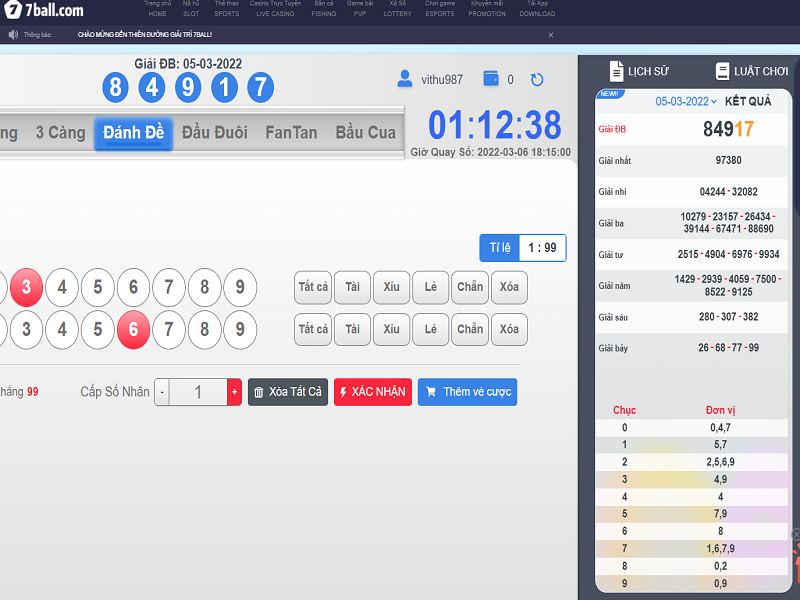
Task: Click Xóa Tất Cả trash button
Action: pyautogui.click(x=288, y=392)
